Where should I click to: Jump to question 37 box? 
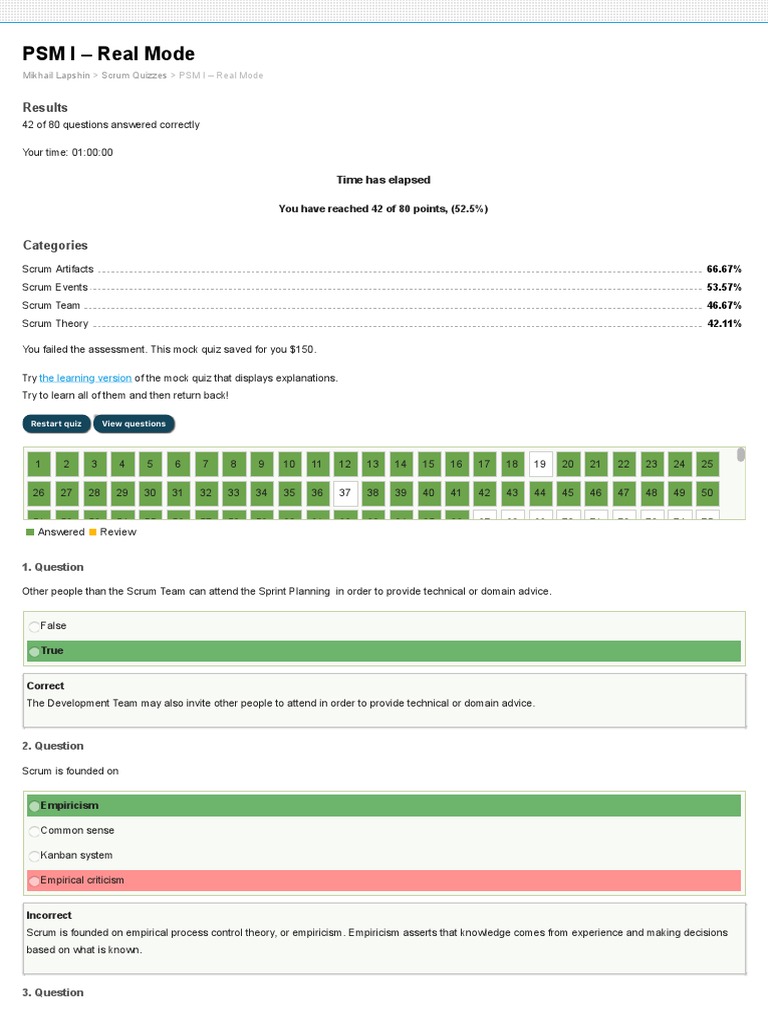tap(345, 493)
